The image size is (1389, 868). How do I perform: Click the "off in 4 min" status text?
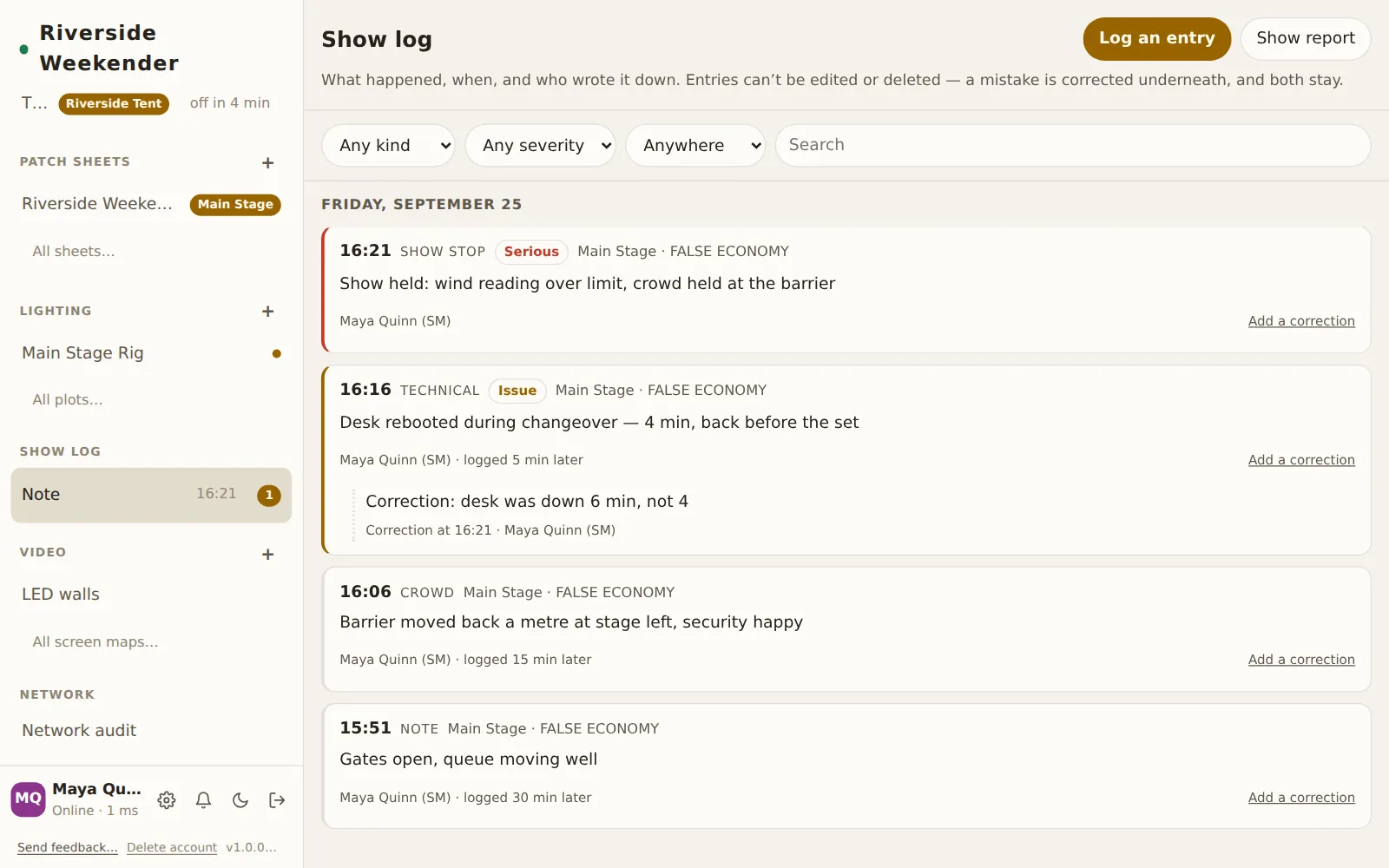coord(230,103)
